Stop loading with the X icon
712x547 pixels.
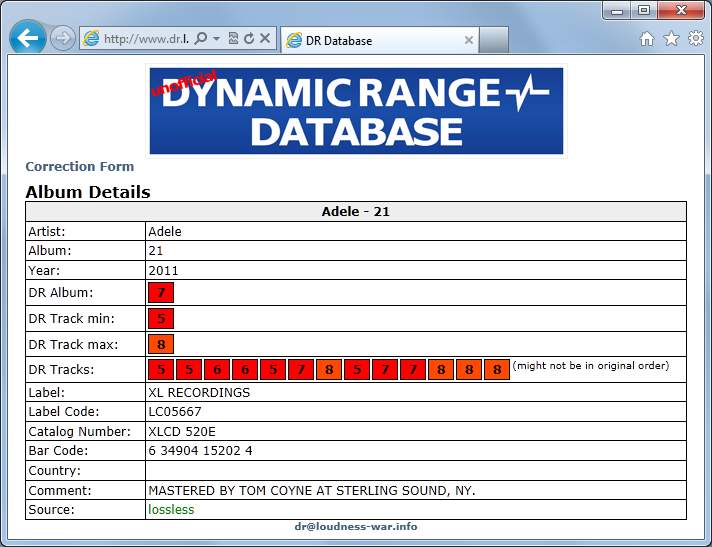pyautogui.click(x=265, y=39)
